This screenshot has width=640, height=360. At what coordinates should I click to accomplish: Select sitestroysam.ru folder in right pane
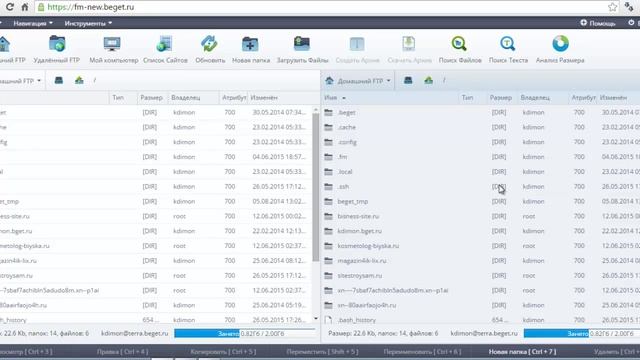tap(360, 276)
